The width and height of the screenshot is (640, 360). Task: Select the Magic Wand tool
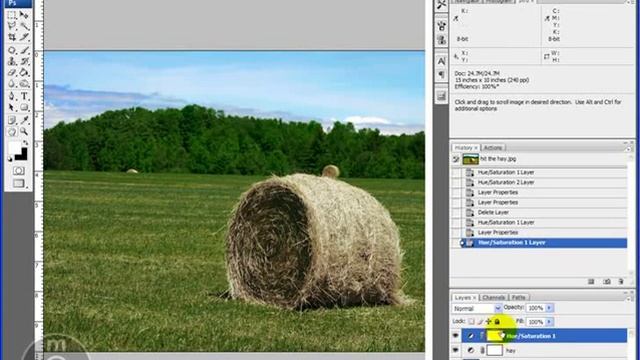[x=24, y=27]
